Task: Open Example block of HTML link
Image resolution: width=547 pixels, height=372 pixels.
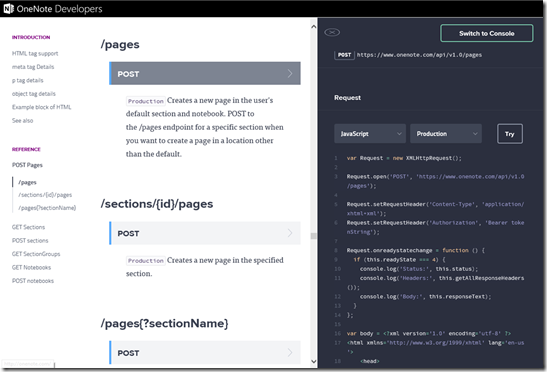Action: pos(42,107)
